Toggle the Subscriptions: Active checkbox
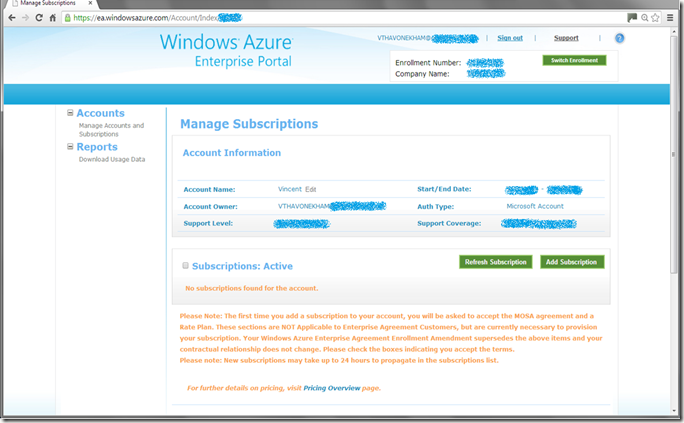The height and width of the screenshot is (423, 684). [185, 266]
